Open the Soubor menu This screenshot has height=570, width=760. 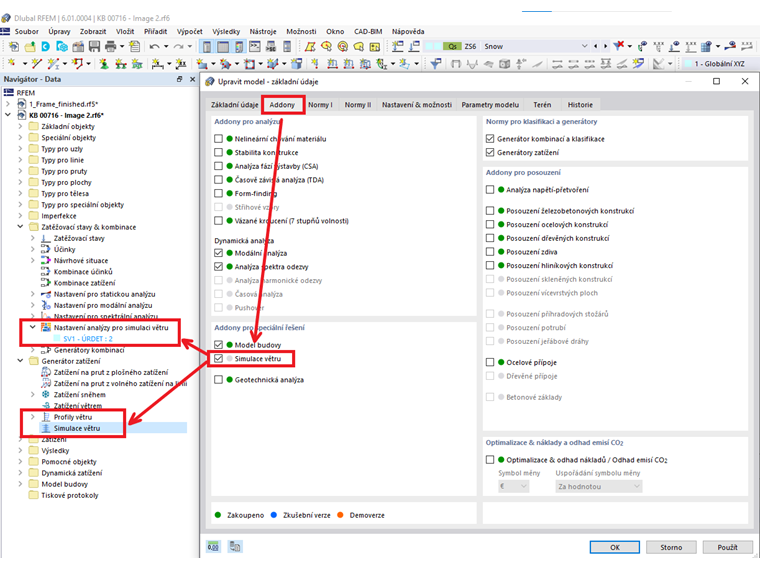(x=27, y=31)
